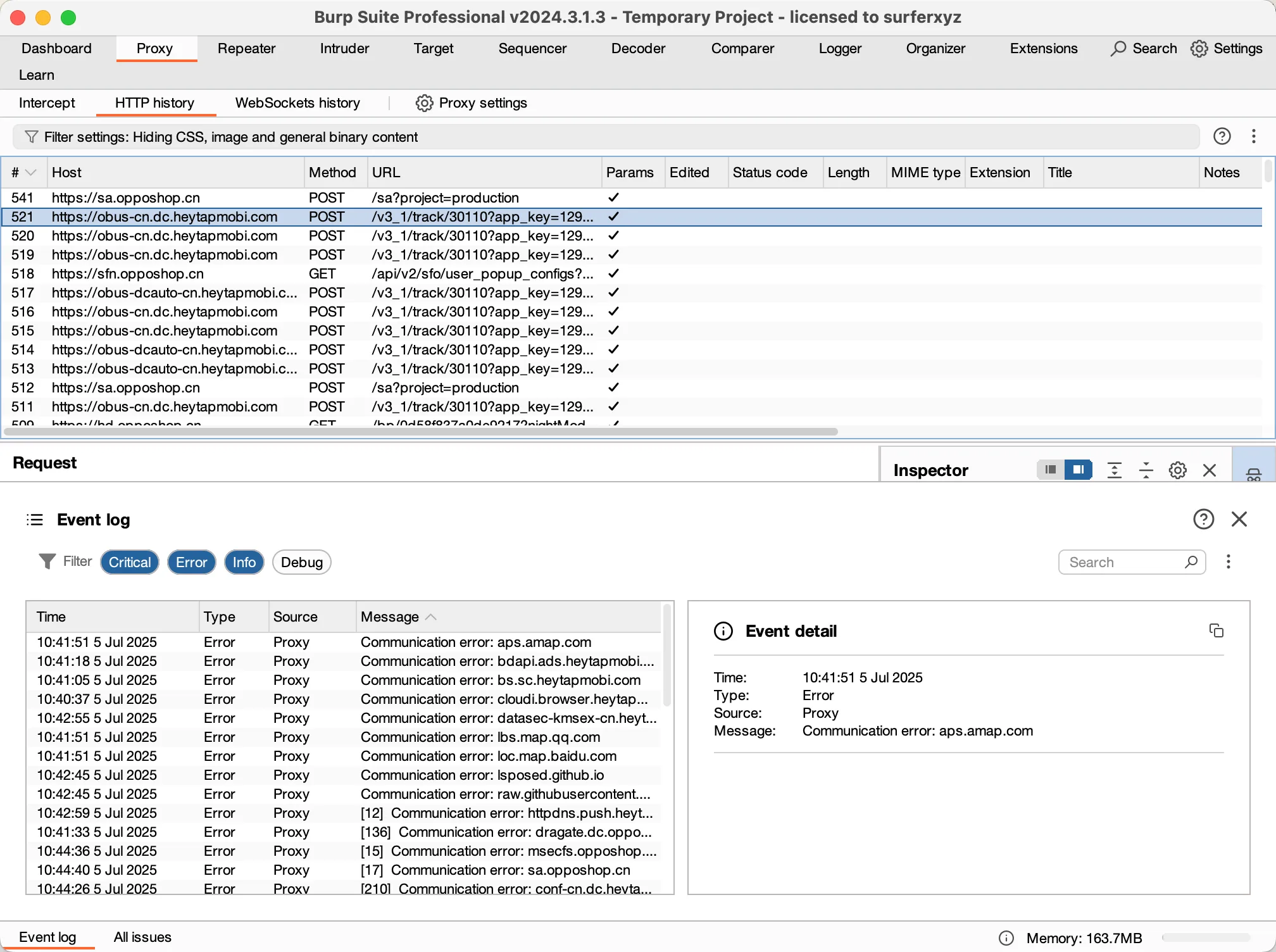Viewport: 1276px width, 952px height.
Task: Click magnifier in Event log search
Action: pos(1191,561)
